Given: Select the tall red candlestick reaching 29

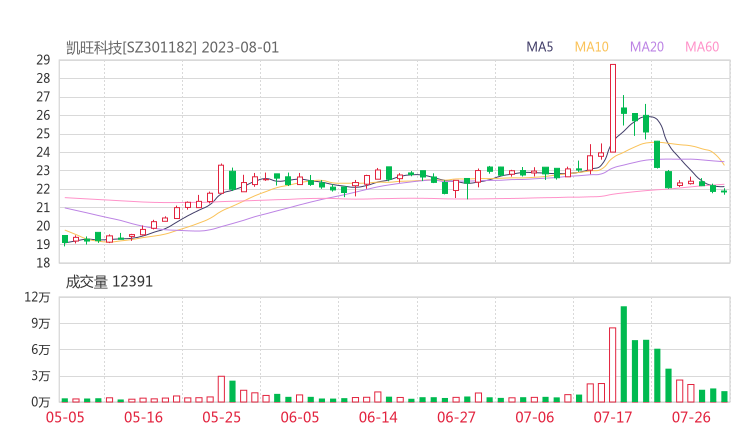Looking at the screenshot, I should [613, 109].
